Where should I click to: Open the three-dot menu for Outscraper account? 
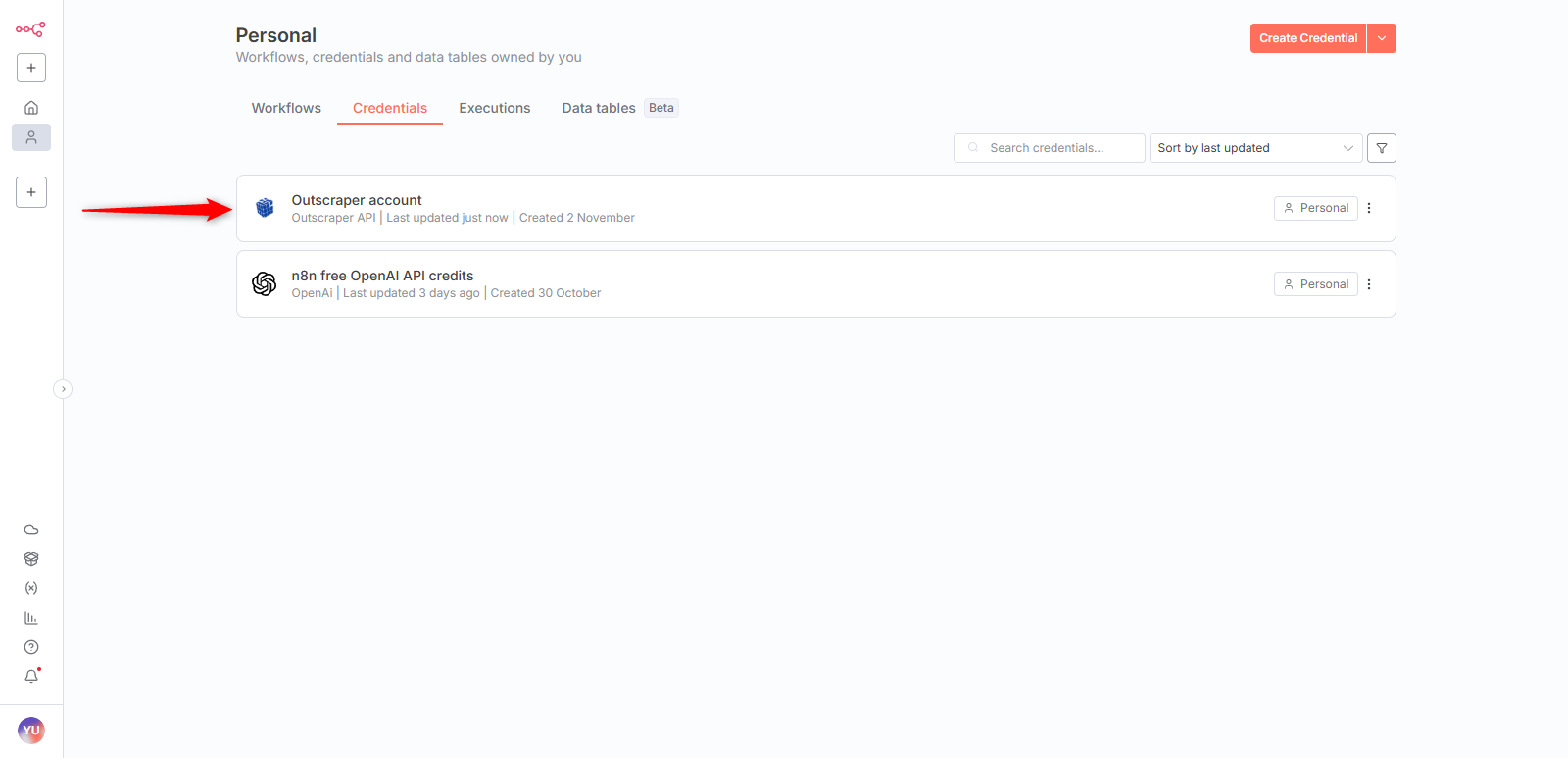click(x=1369, y=208)
